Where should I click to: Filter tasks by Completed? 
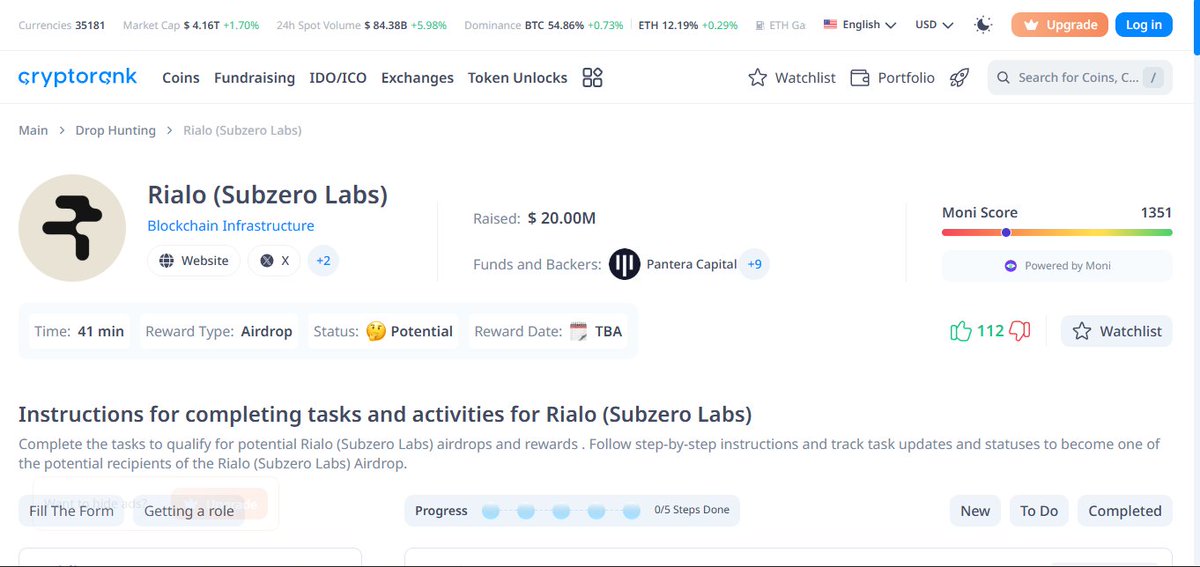[x=1125, y=510]
